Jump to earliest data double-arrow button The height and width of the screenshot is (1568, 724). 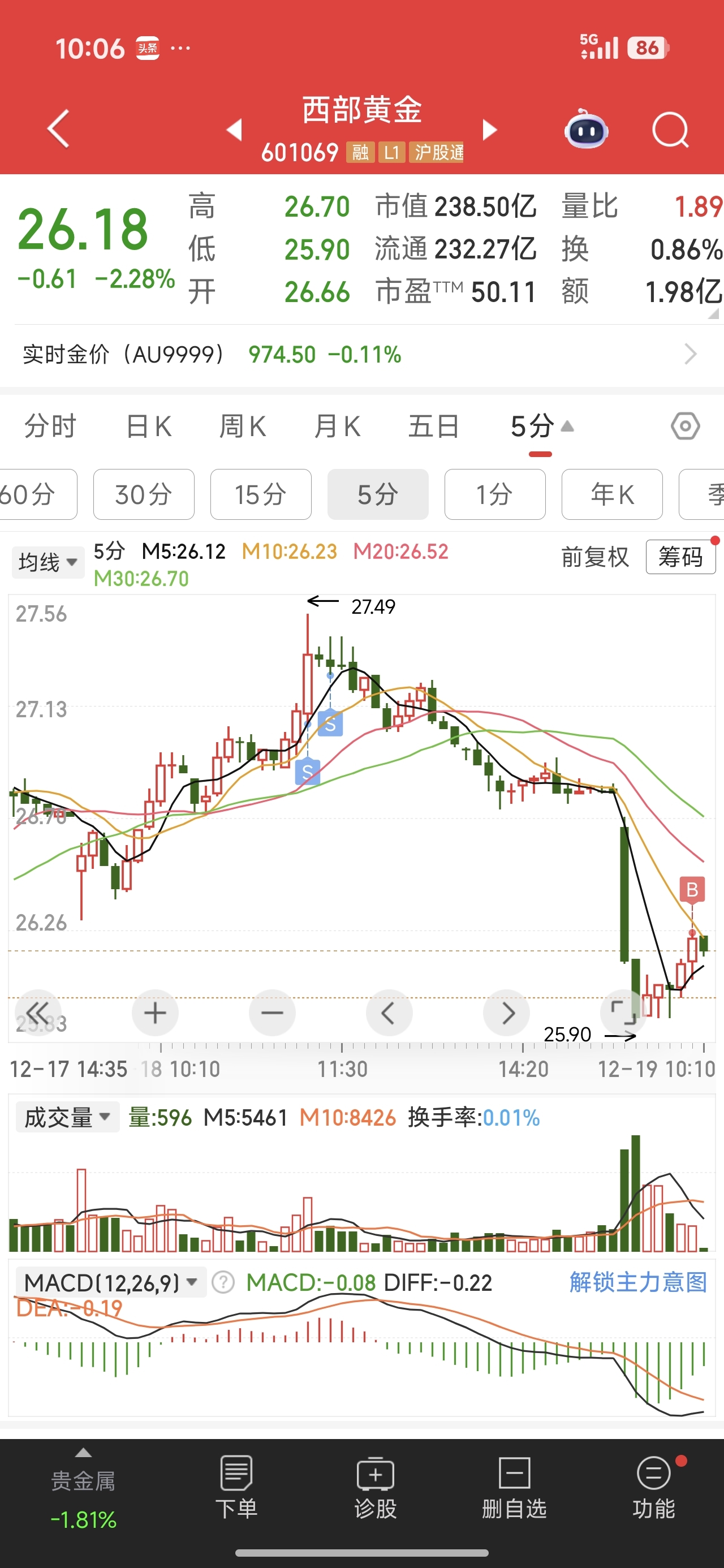click(38, 1013)
